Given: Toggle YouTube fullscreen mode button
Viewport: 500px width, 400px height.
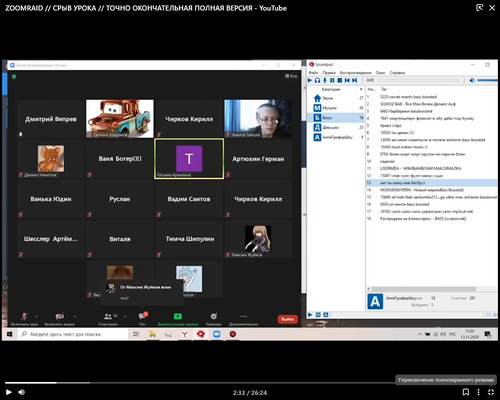Looking at the screenshot, I should (491, 392).
